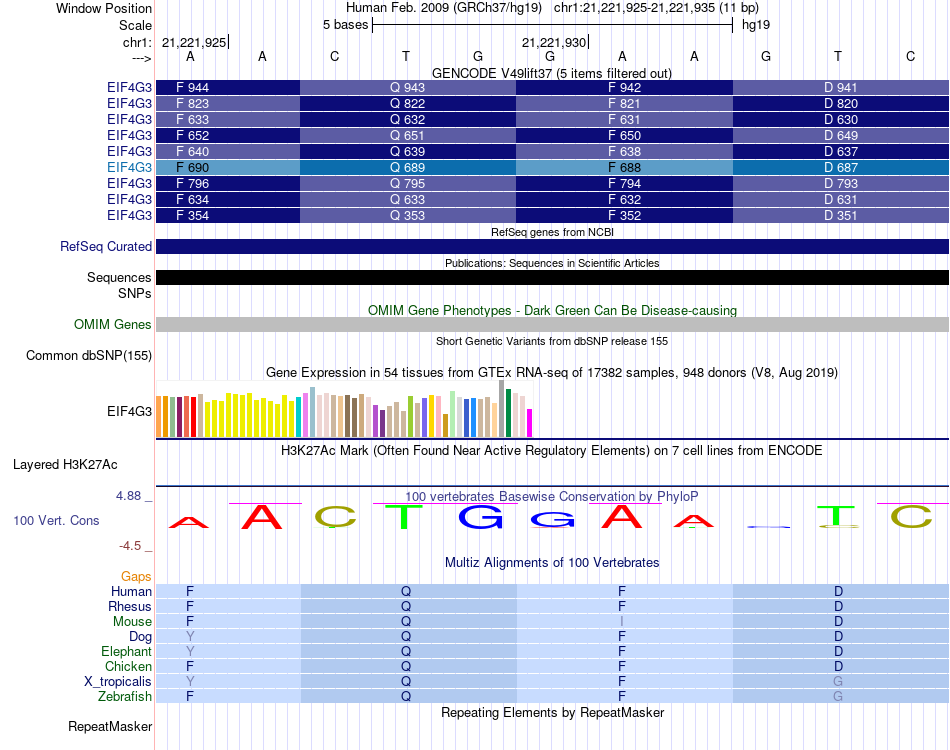Screen dimensions: 950x750
Task: Click OMIM Gene Phenotypes green title
Action: point(552,310)
